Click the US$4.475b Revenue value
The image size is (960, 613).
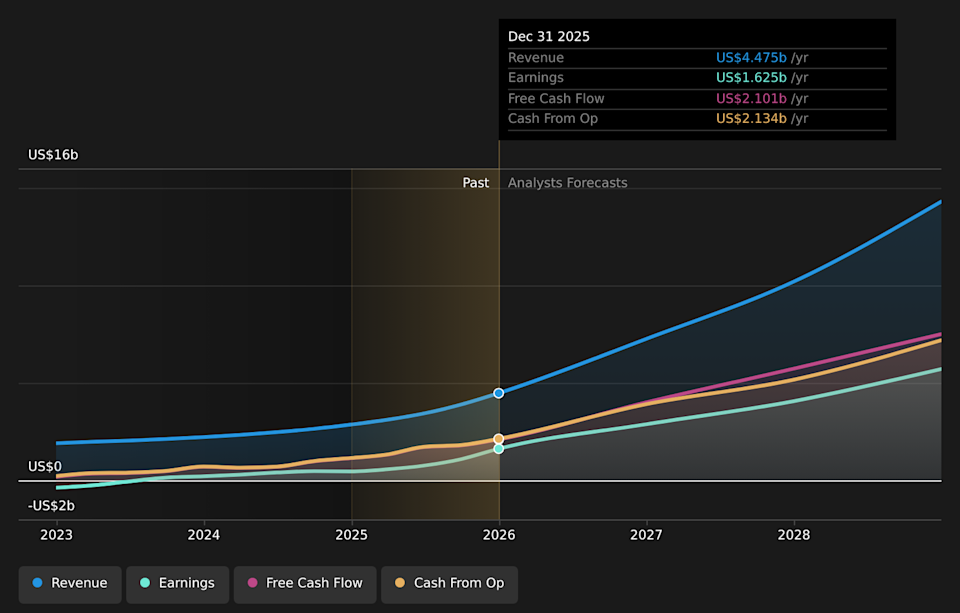click(x=752, y=57)
